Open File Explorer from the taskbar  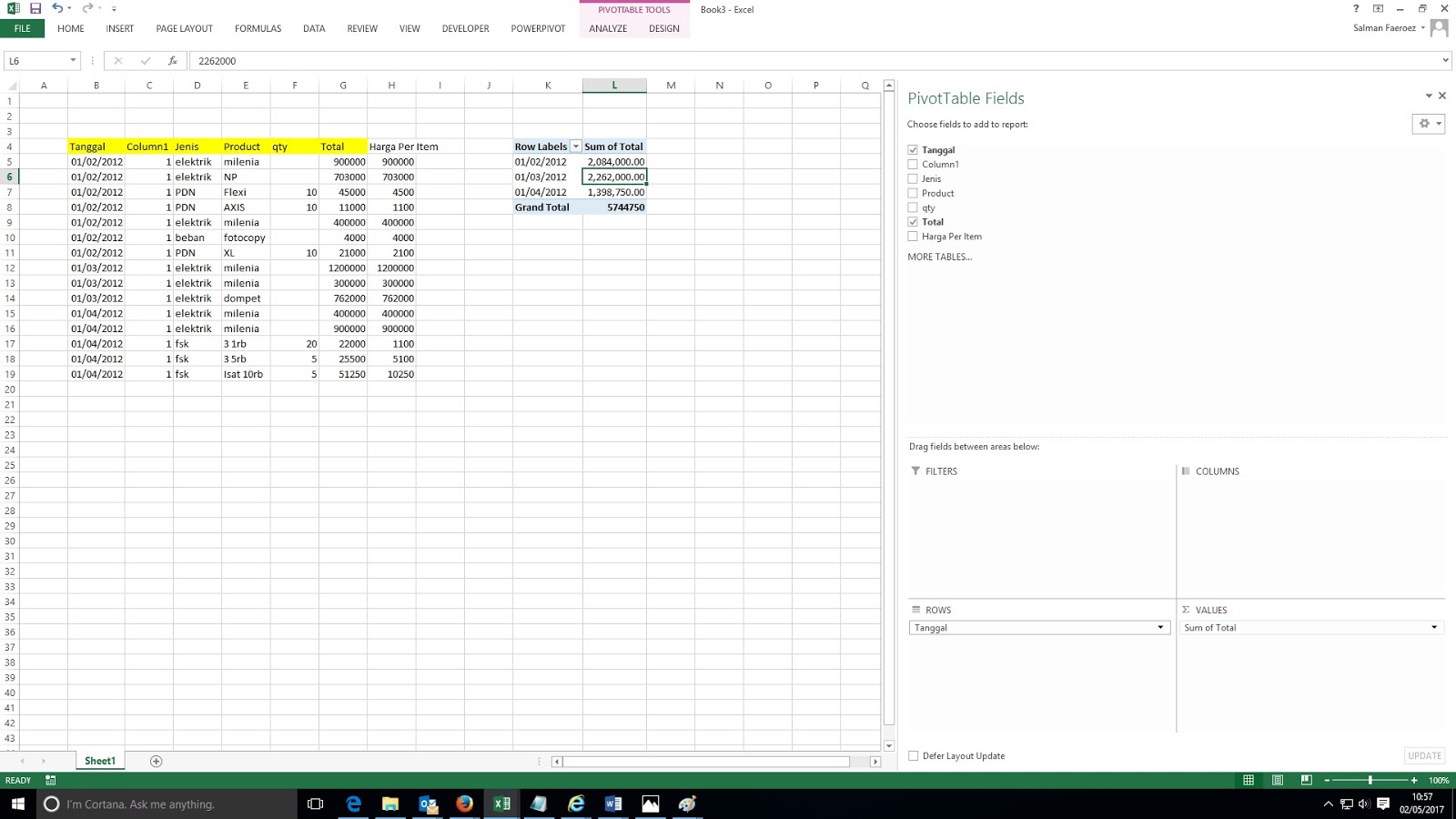[390, 804]
